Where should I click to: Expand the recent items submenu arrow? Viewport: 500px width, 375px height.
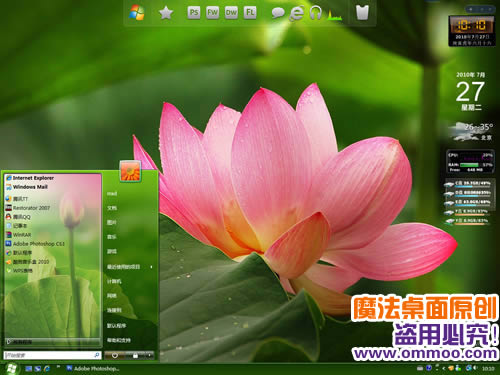click(x=151, y=267)
